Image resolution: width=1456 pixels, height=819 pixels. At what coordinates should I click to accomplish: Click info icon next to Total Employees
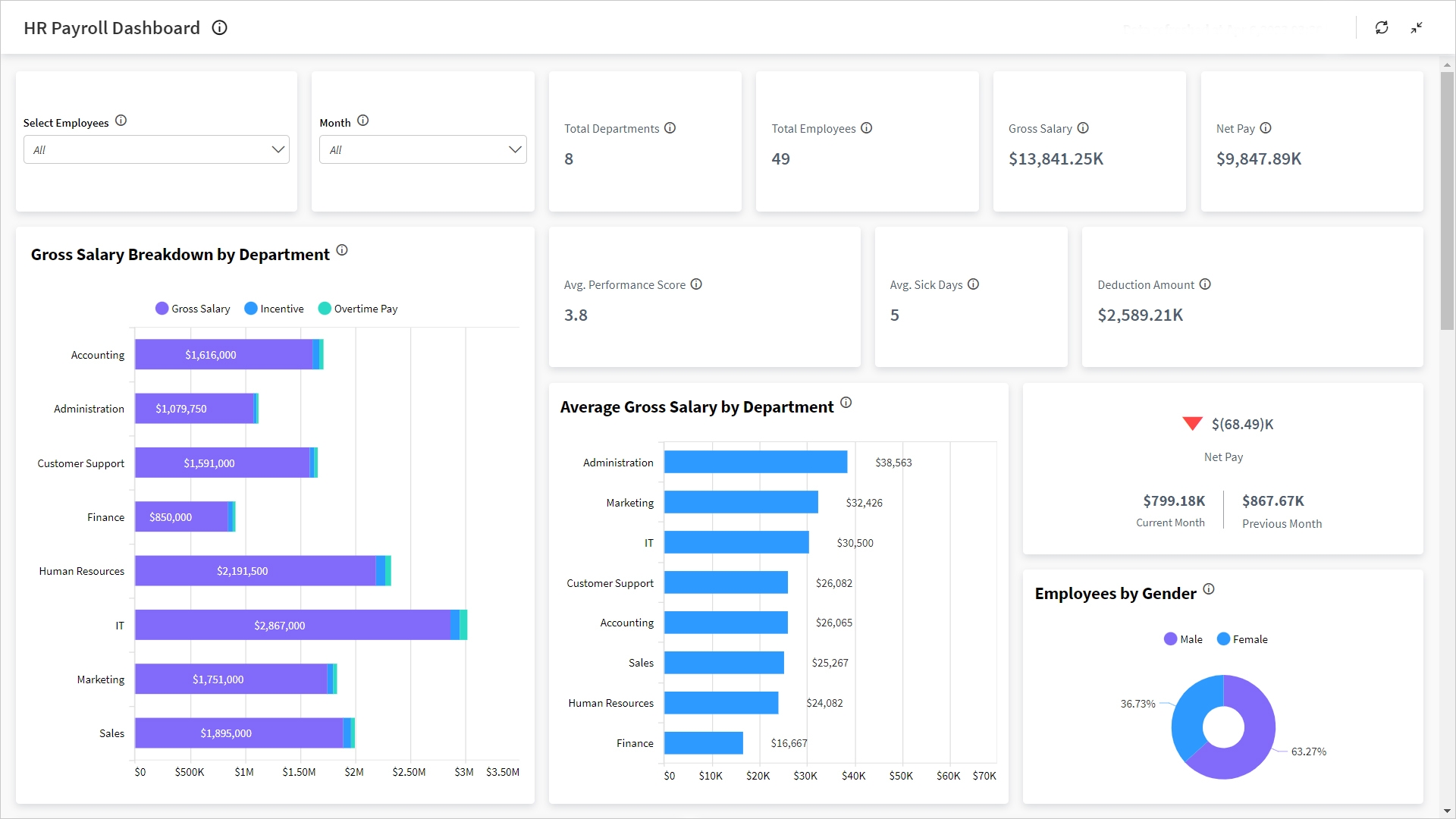point(866,128)
